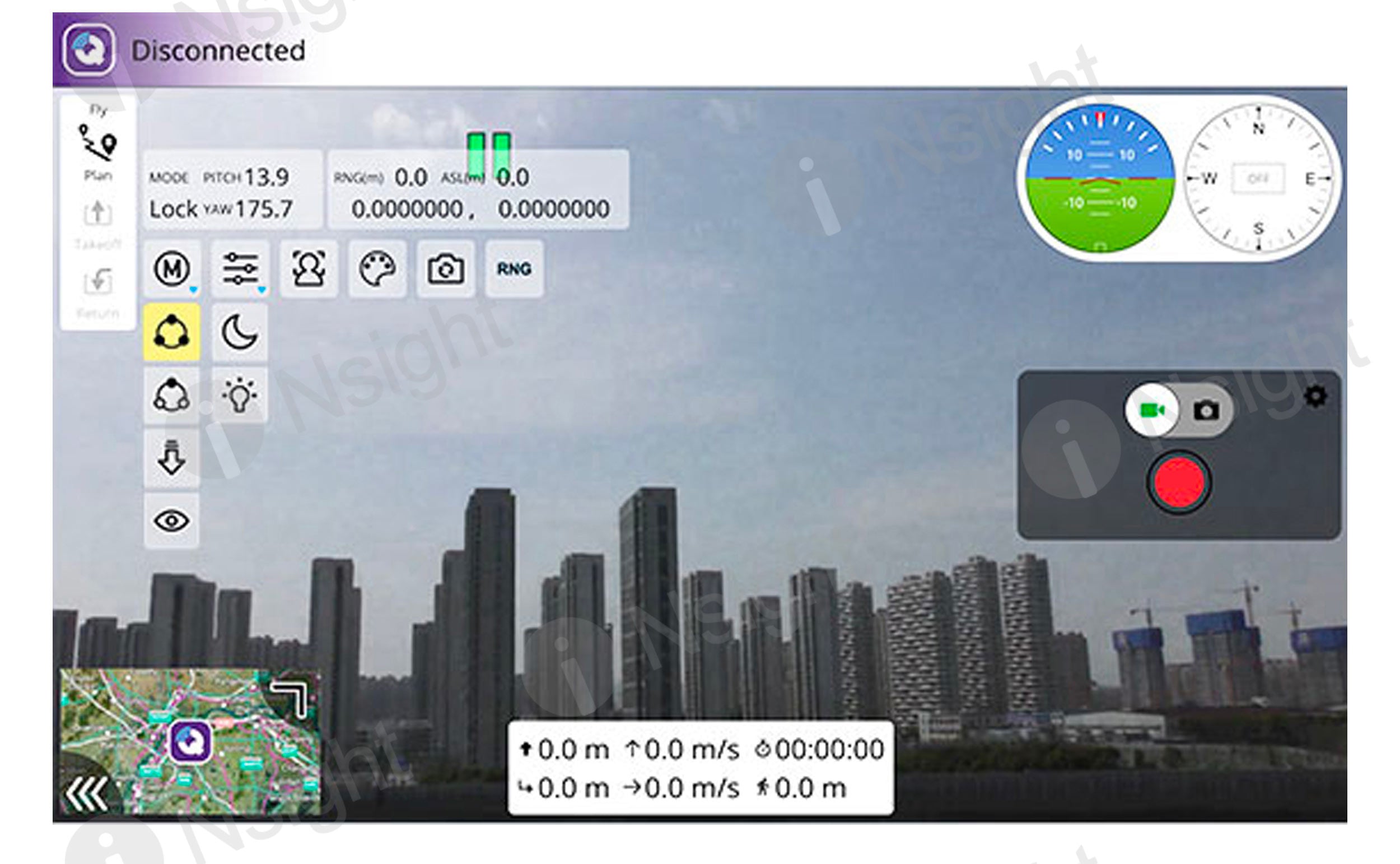The height and width of the screenshot is (864, 1400).
Task: Click the gimbal look-down arrow icon
Action: click(172, 458)
